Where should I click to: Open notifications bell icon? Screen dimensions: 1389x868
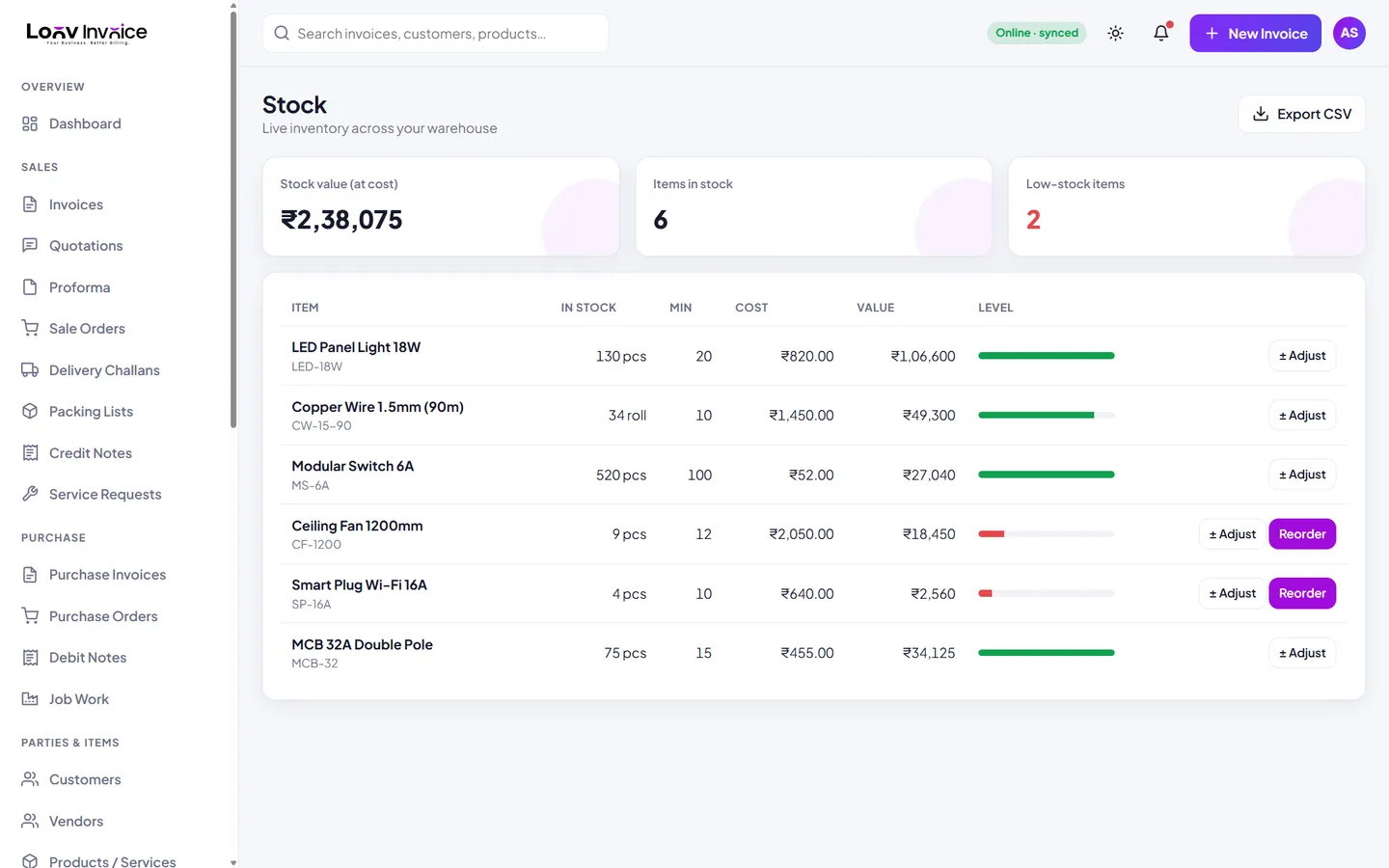coord(1161,33)
